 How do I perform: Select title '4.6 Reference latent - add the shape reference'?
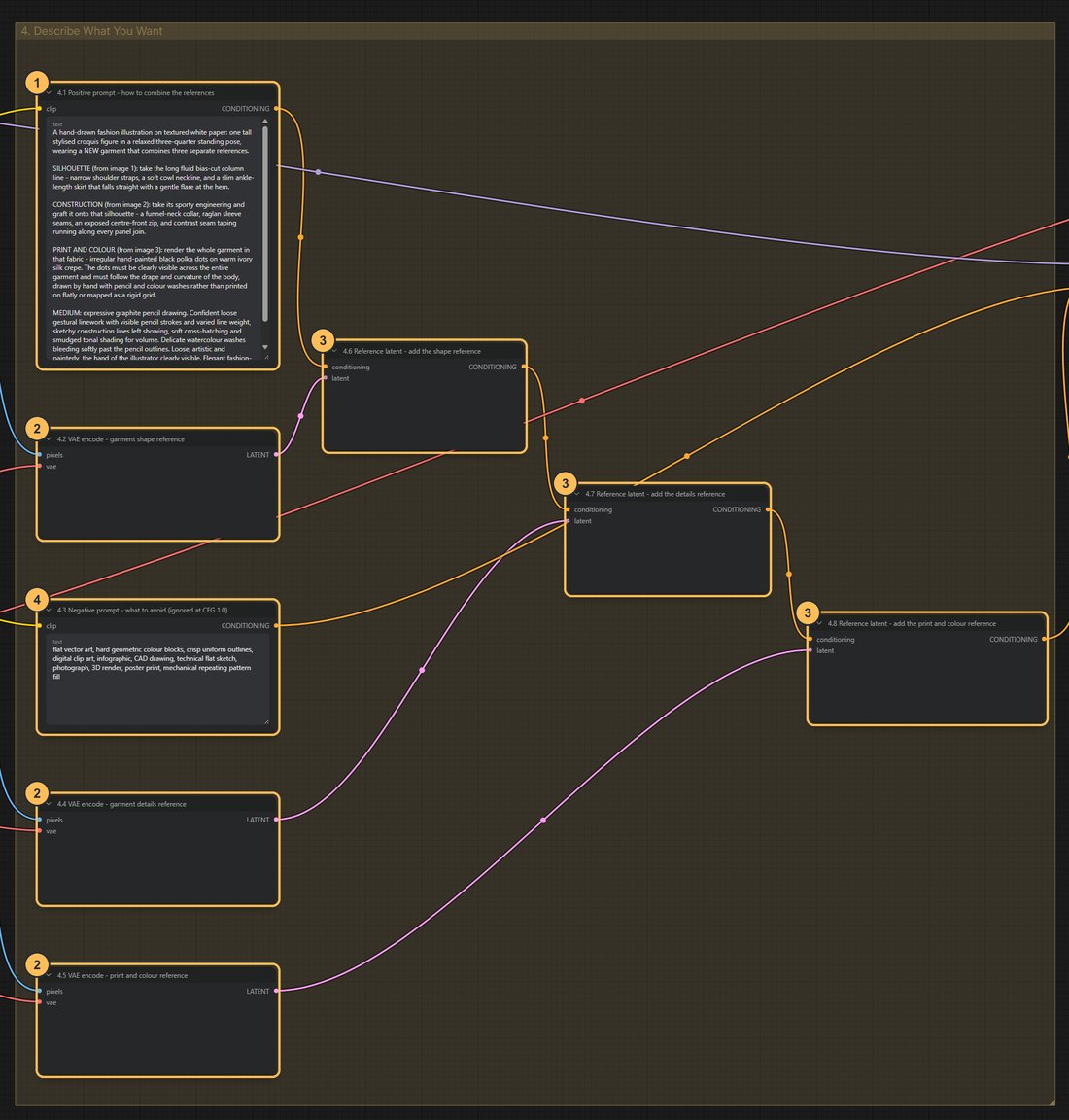[411, 351]
